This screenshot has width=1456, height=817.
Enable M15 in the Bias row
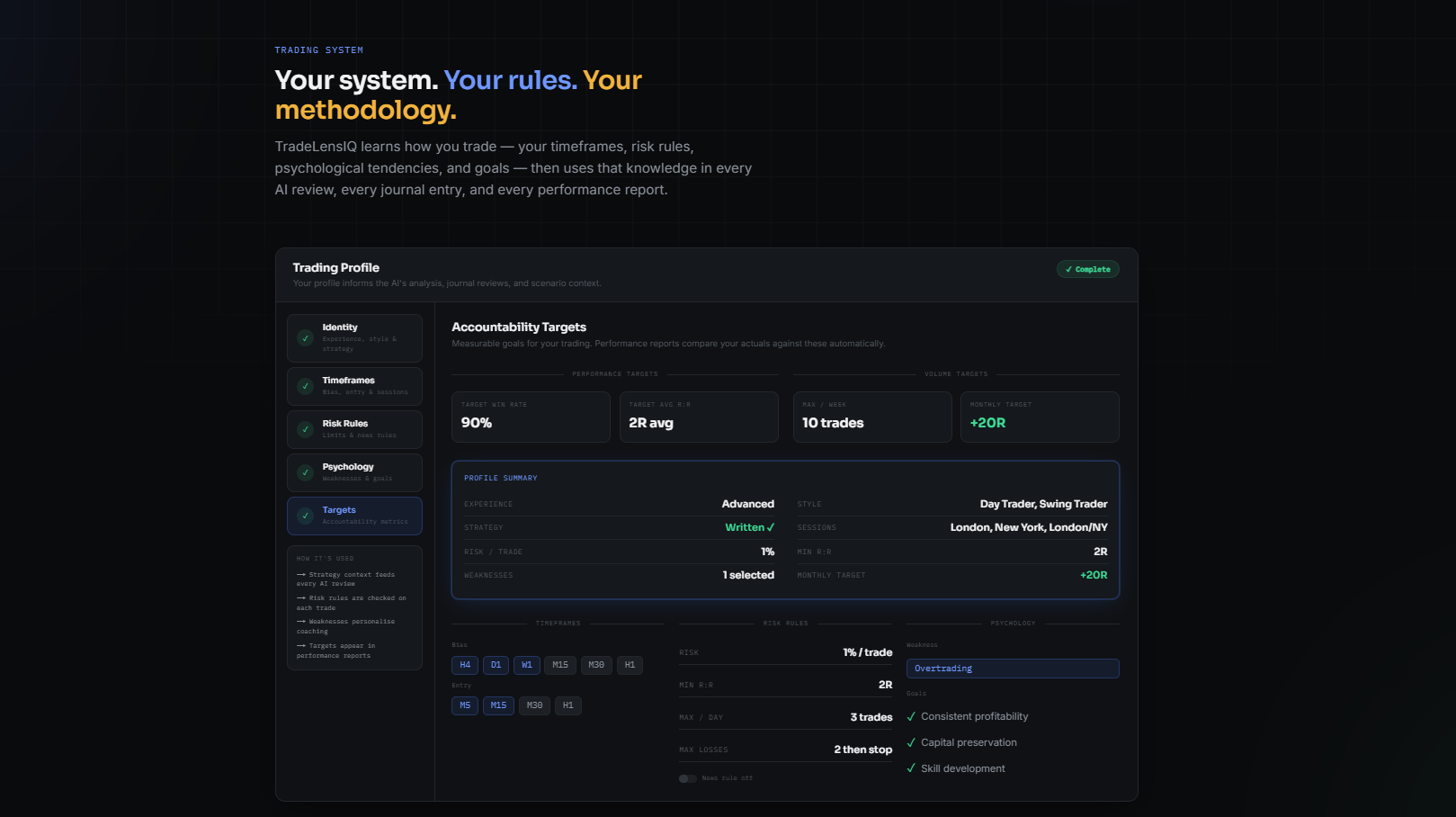560,665
